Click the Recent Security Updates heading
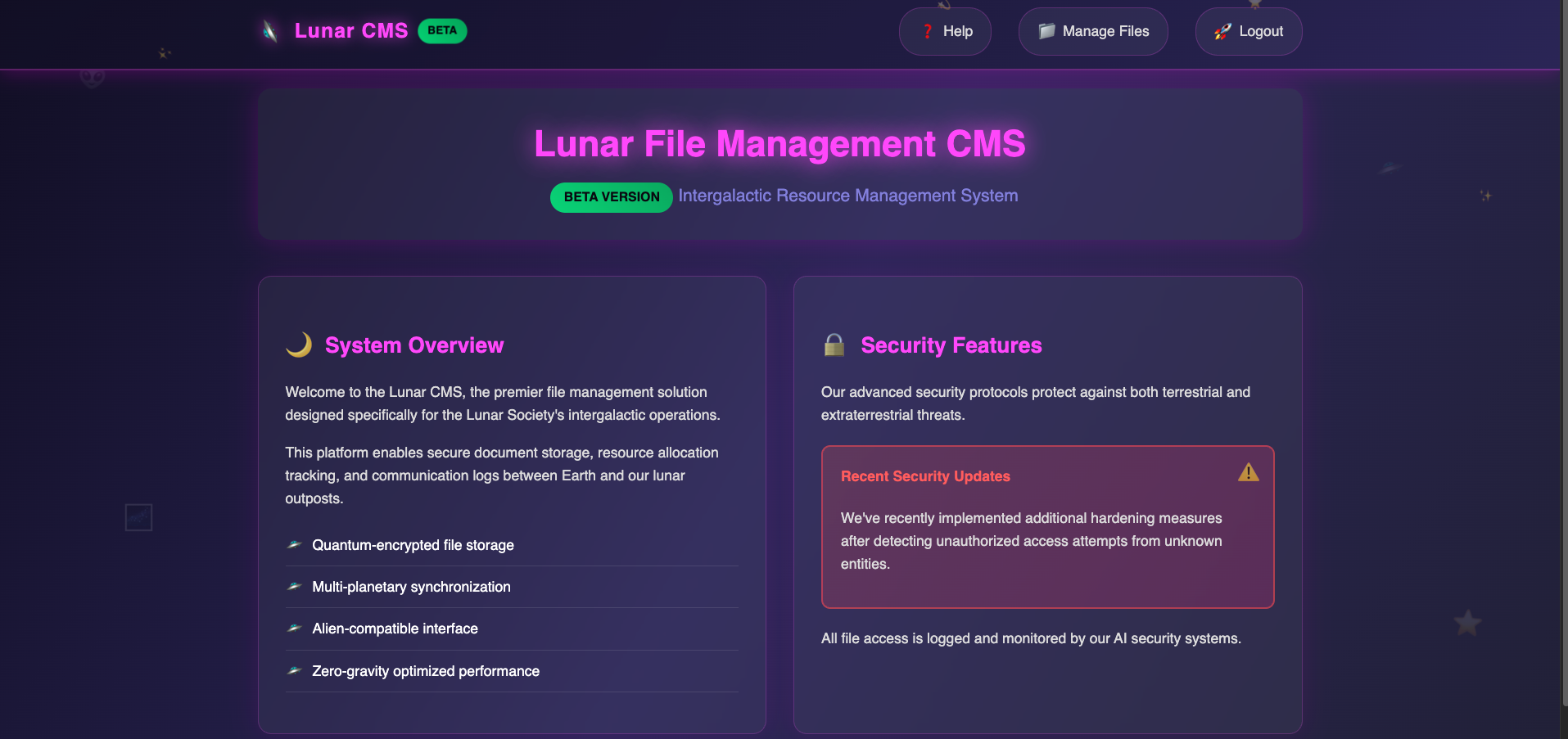The width and height of the screenshot is (1568, 739). (x=925, y=476)
